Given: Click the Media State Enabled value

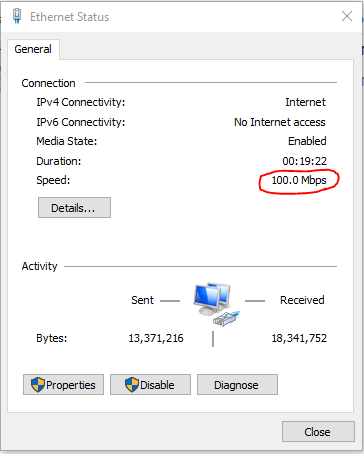Looking at the screenshot, I should (x=307, y=141).
